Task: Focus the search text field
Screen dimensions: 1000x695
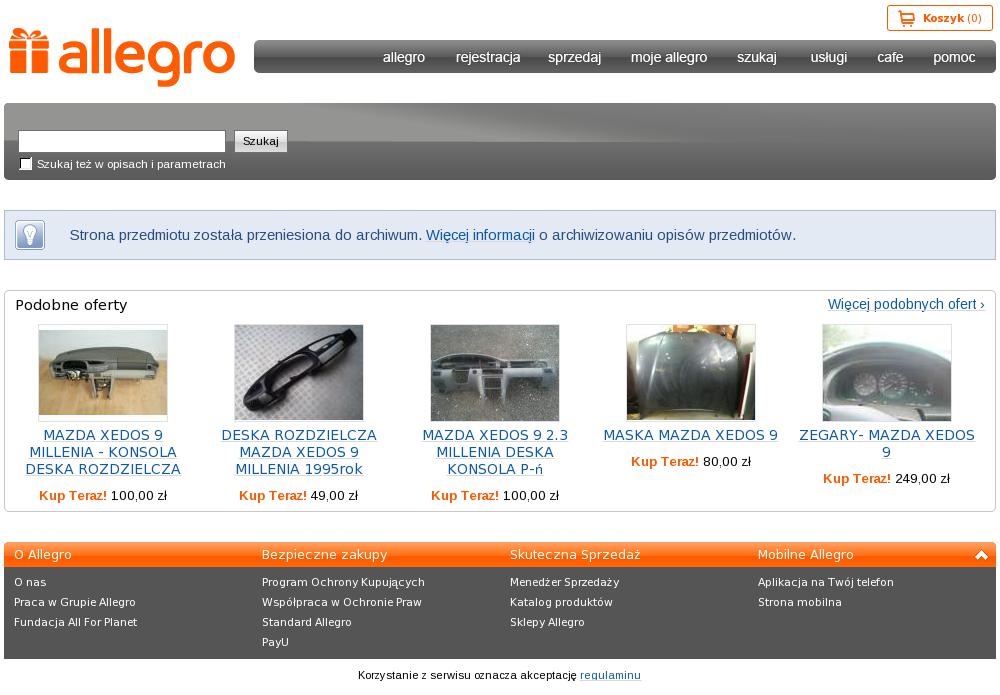Action: 122,141
